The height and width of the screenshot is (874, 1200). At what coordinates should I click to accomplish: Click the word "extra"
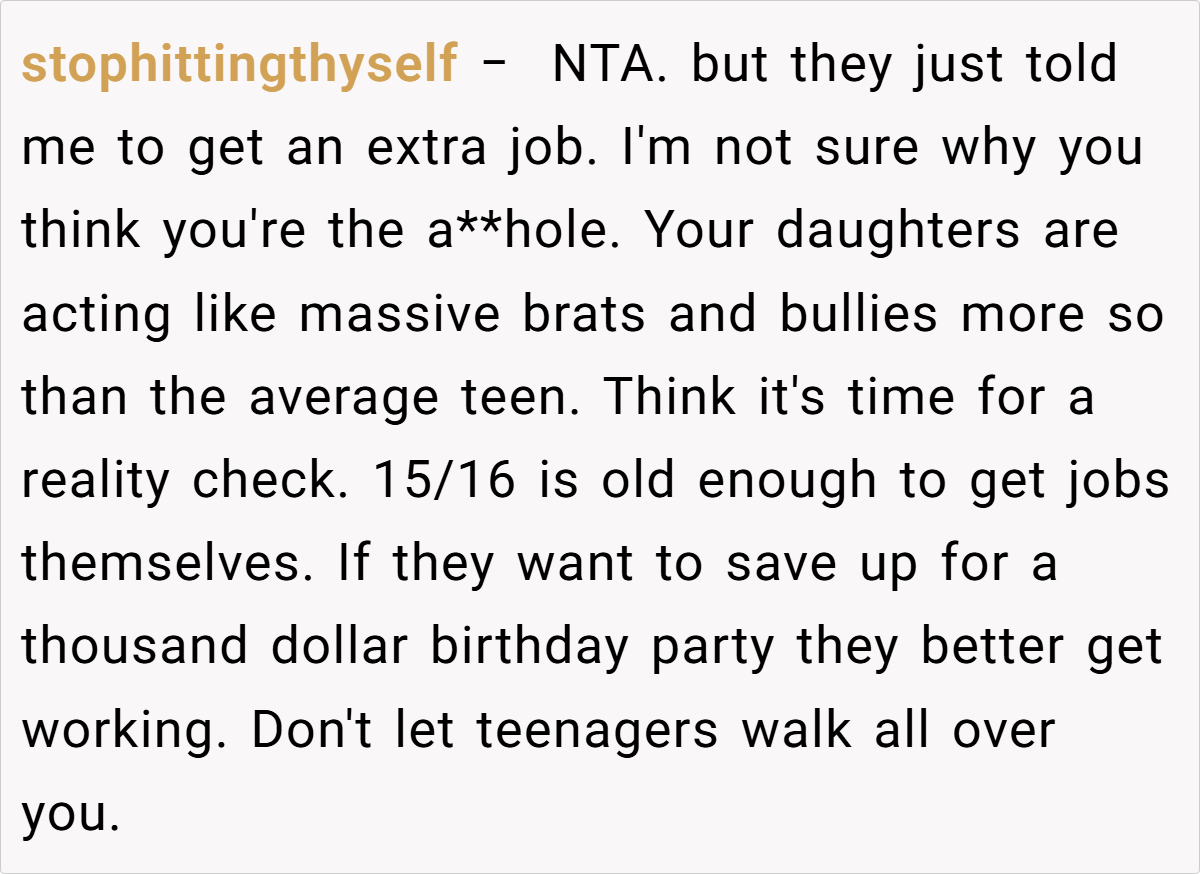[x=427, y=149]
